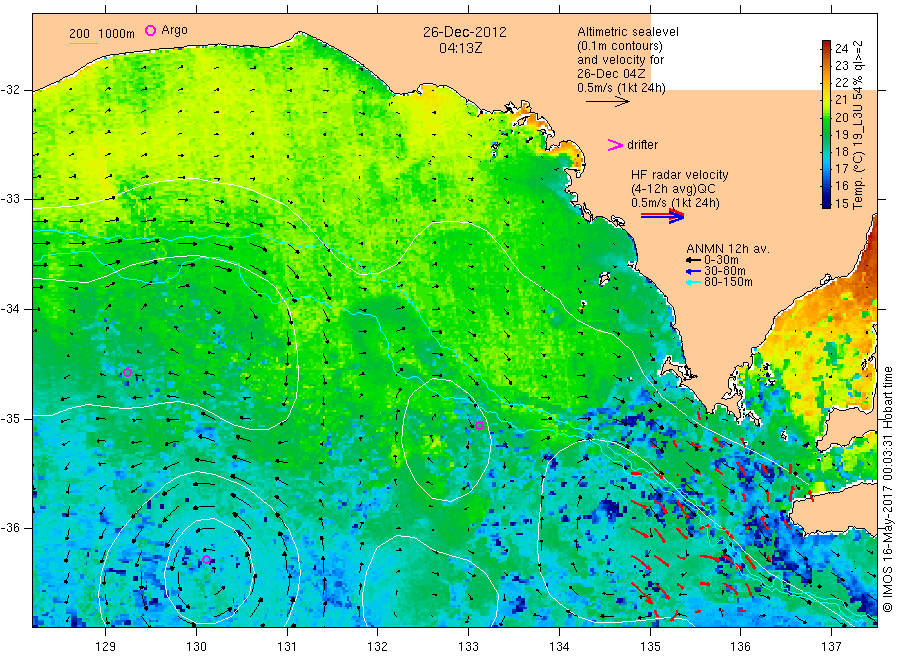The width and height of the screenshot is (900, 660).
Task: Click the 135 longitude axis label
Action: pyautogui.click(x=650, y=647)
